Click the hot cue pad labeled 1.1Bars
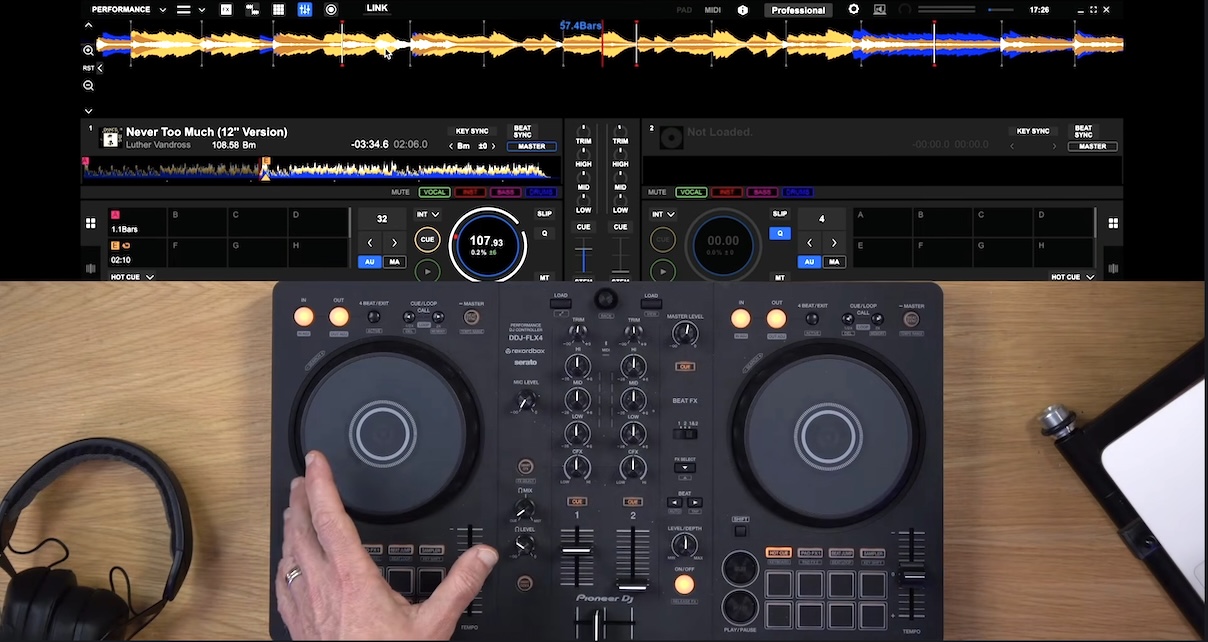The height and width of the screenshot is (642, 1208). [136, 222]
